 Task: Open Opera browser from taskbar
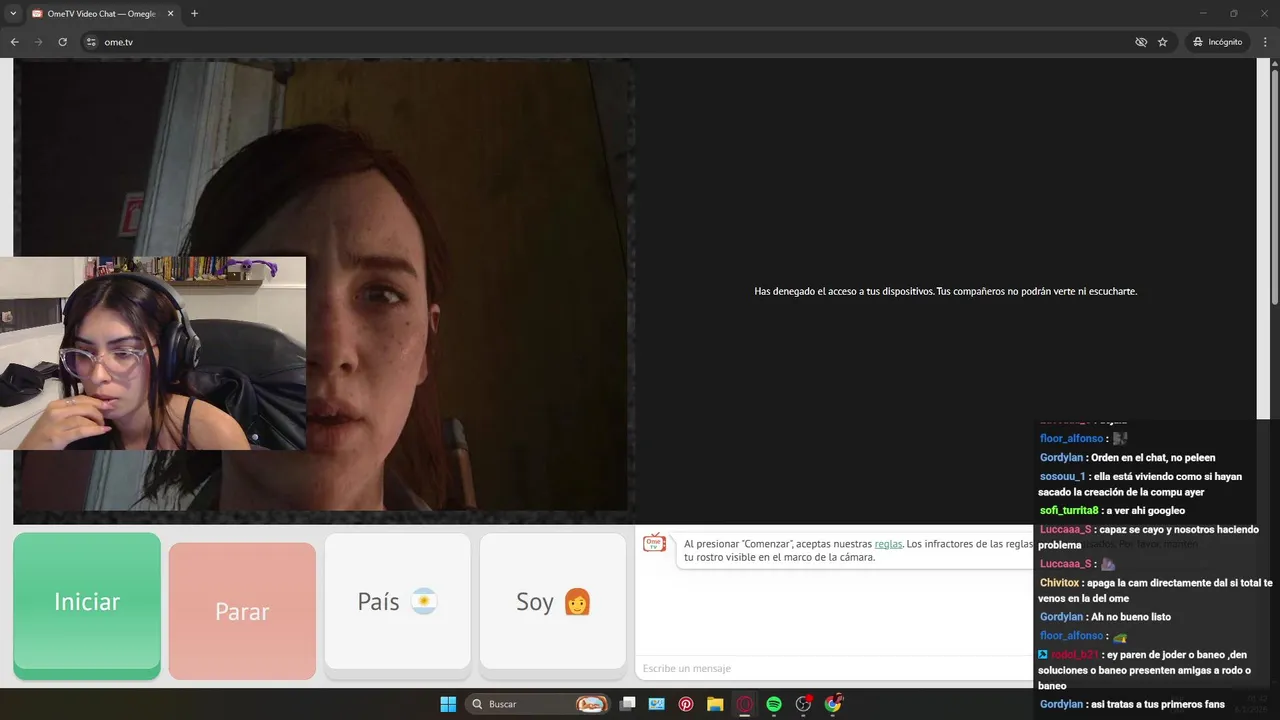pyautogui.click(x=744, y=704)
